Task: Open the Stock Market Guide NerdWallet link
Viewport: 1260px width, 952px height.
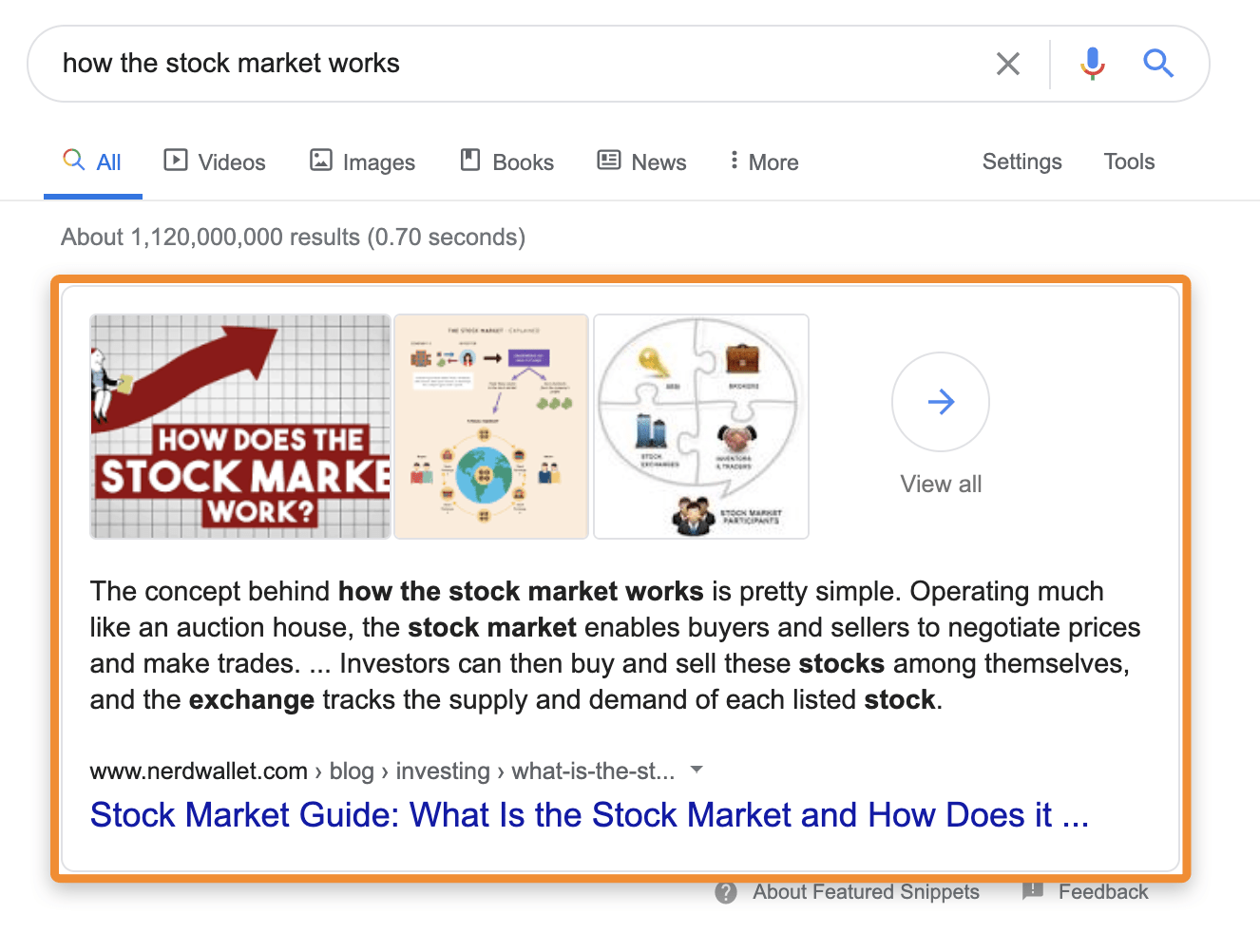Action: [589, 814]
